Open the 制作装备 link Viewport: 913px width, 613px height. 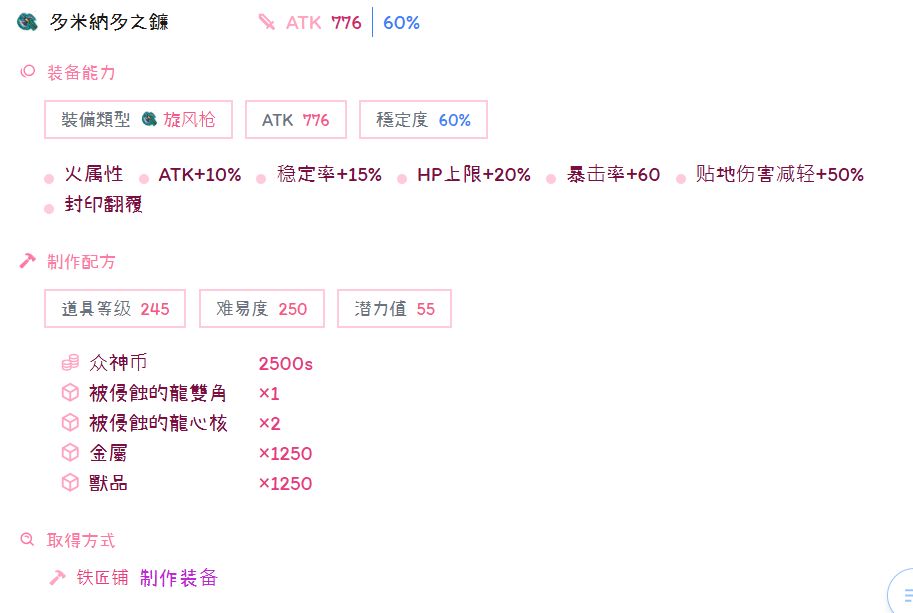tap(179, 577)
